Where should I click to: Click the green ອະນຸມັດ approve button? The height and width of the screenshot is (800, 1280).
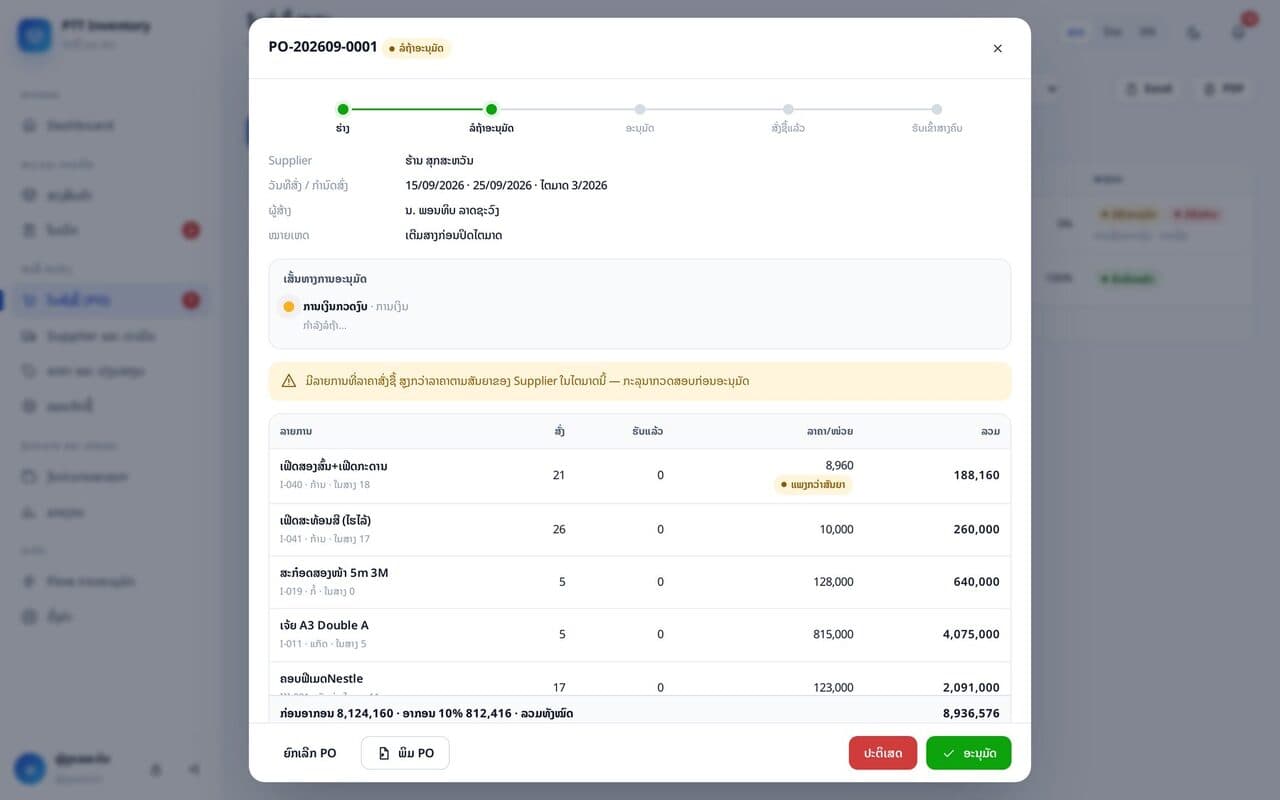[x=968, y=753]
